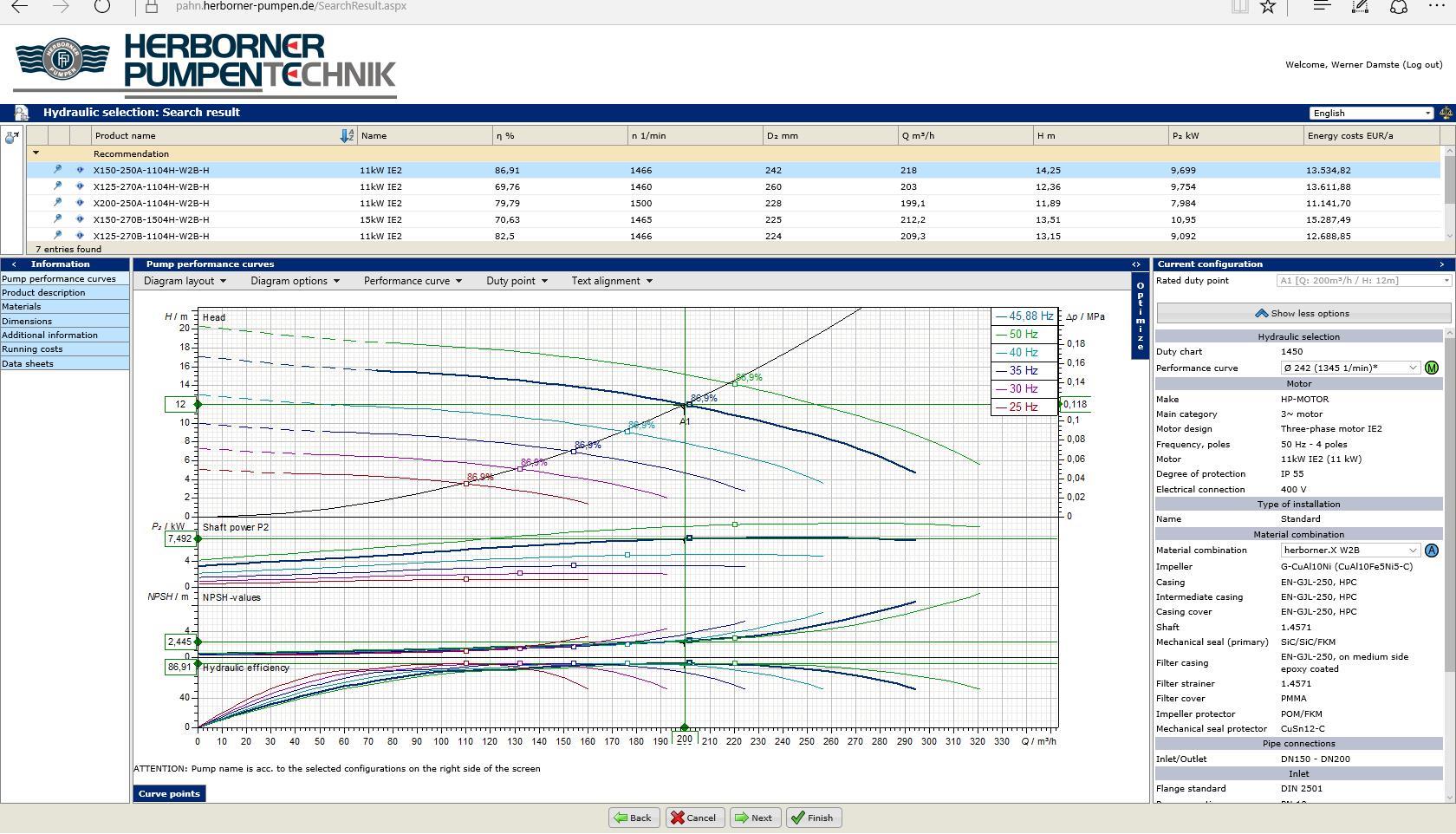Click results table vertical scrollbar

[x=1449, y=193]
